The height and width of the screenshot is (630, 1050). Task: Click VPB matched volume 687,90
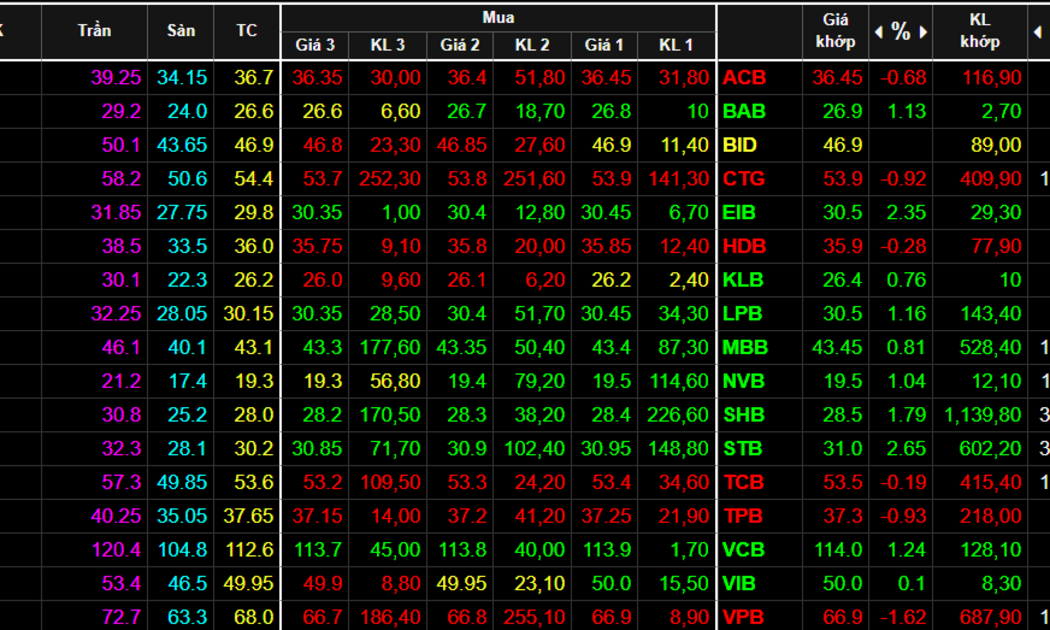point(990,617)
